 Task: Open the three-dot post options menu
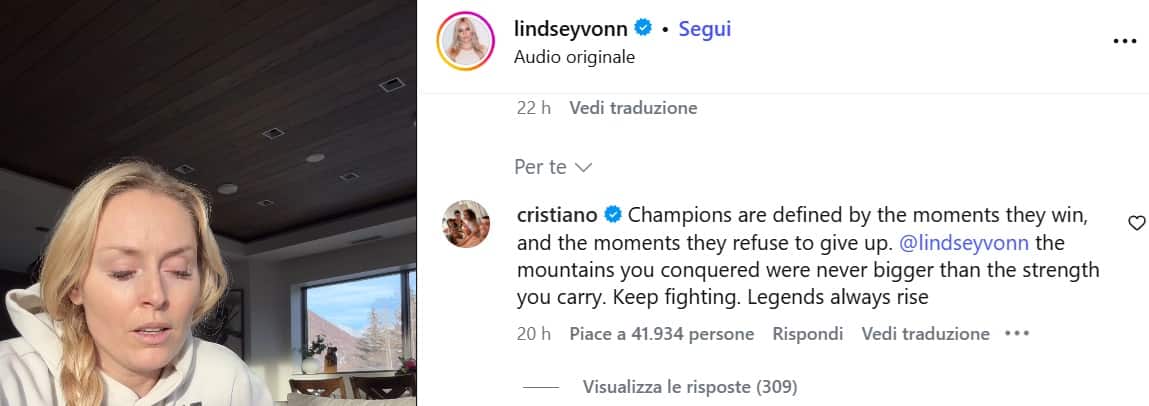point(1125,41)
